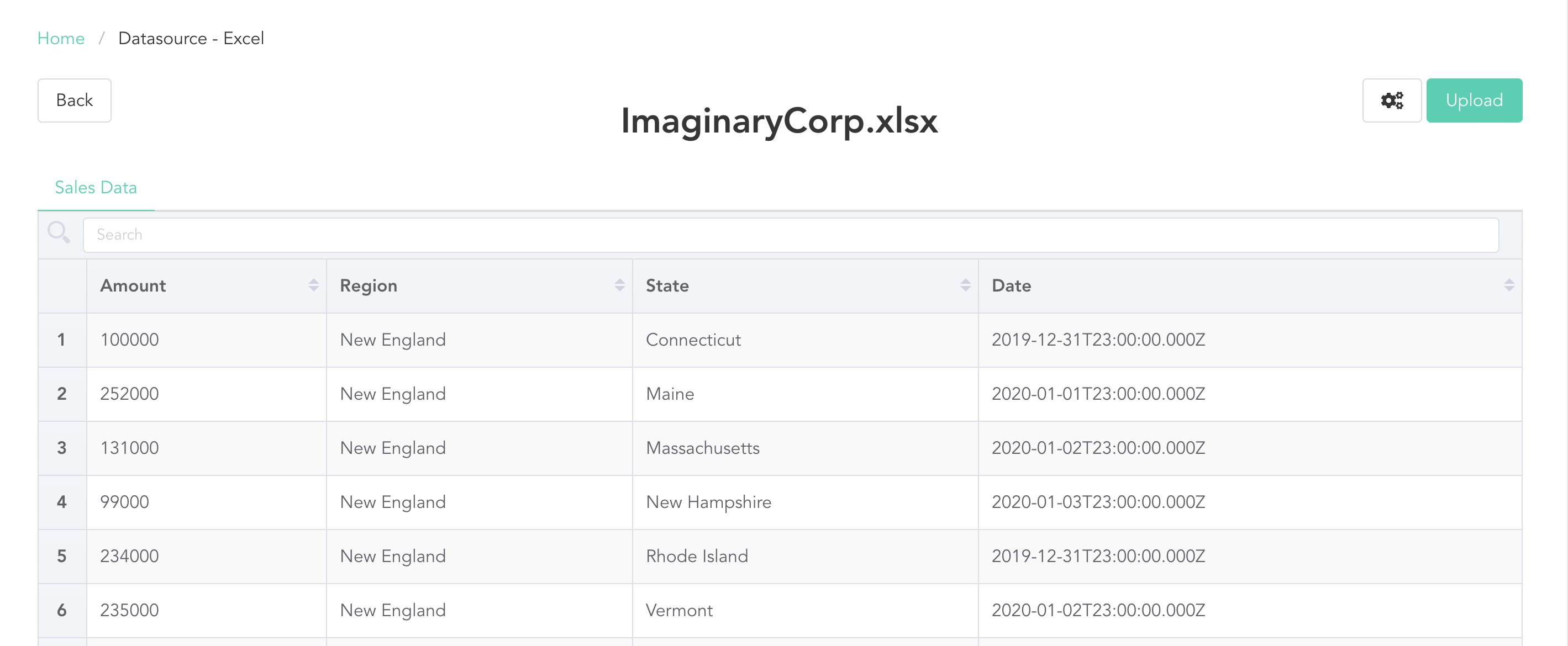Screen dimensions: 1568x646
Task: Click the magnifying glass search icon
Action: click(59, 232)
